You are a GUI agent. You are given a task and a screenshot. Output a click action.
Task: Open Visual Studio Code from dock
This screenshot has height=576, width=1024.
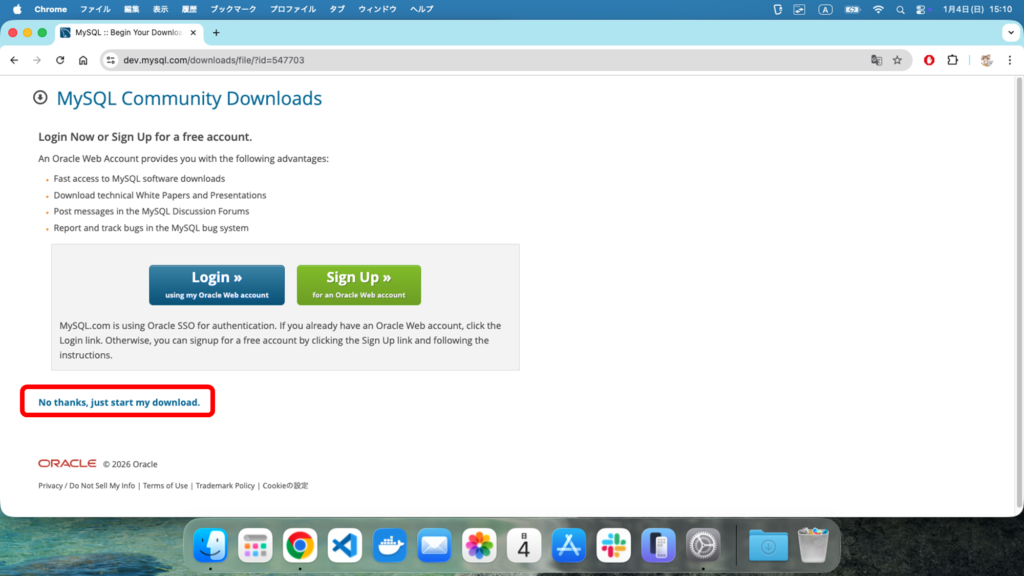point(344,546)
